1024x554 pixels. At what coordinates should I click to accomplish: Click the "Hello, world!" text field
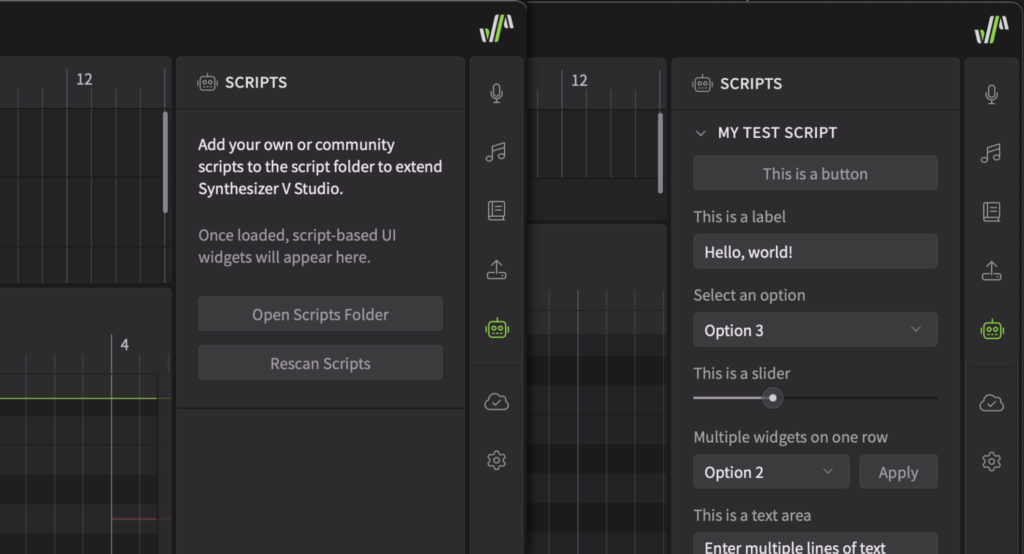(815, 252)
